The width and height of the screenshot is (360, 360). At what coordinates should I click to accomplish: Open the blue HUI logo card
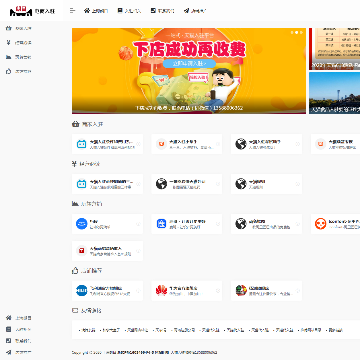[107, 291]
